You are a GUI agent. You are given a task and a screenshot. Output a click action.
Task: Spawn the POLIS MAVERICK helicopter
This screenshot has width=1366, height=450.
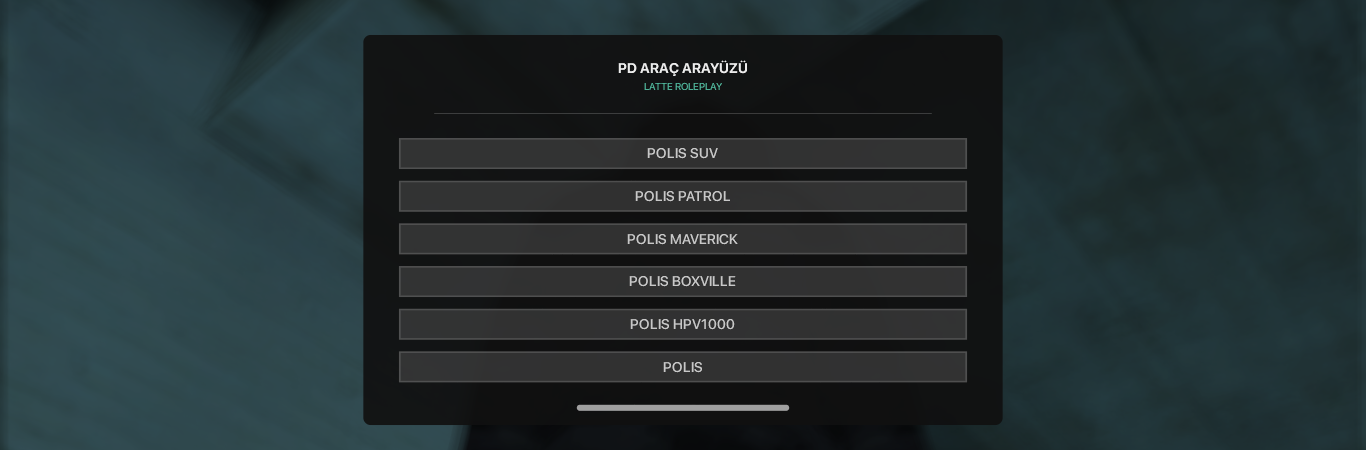[682, 239]
